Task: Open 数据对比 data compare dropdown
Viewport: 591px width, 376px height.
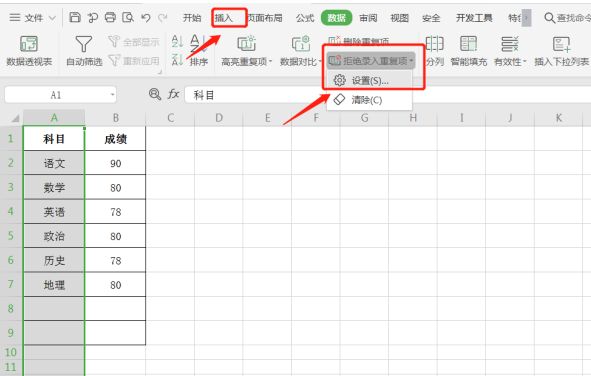Action: click(300, 51)
